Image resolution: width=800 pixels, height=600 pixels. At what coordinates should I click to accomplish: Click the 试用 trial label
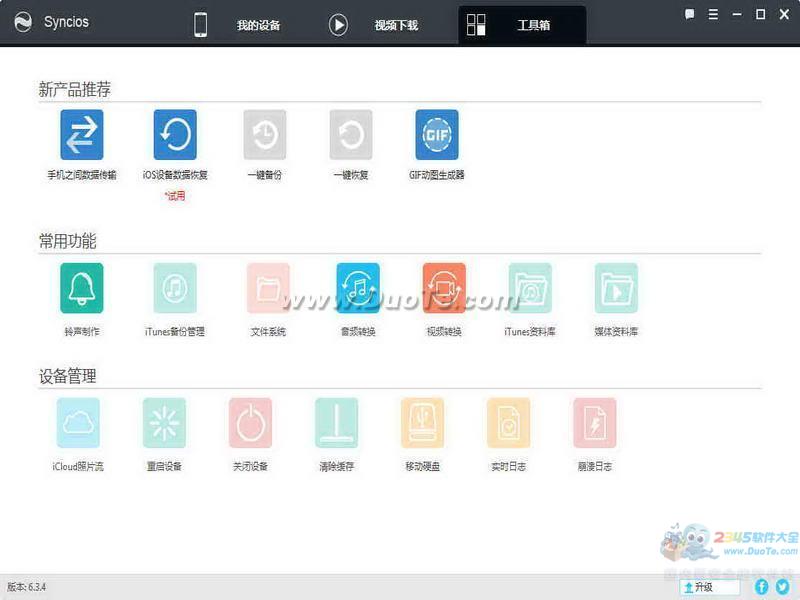[x=175, y=196]
